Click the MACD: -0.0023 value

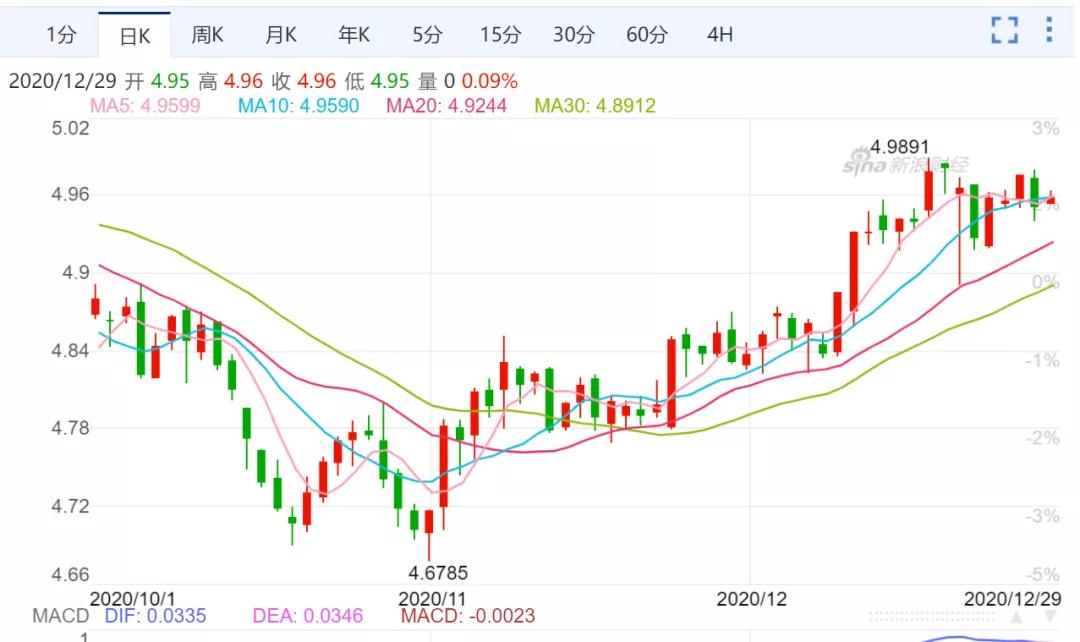point(468,615)
